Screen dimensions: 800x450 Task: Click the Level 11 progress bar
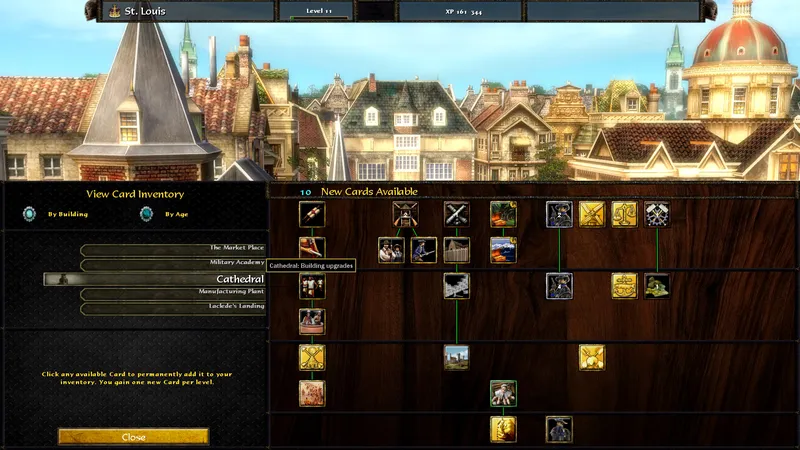point(313,12)
